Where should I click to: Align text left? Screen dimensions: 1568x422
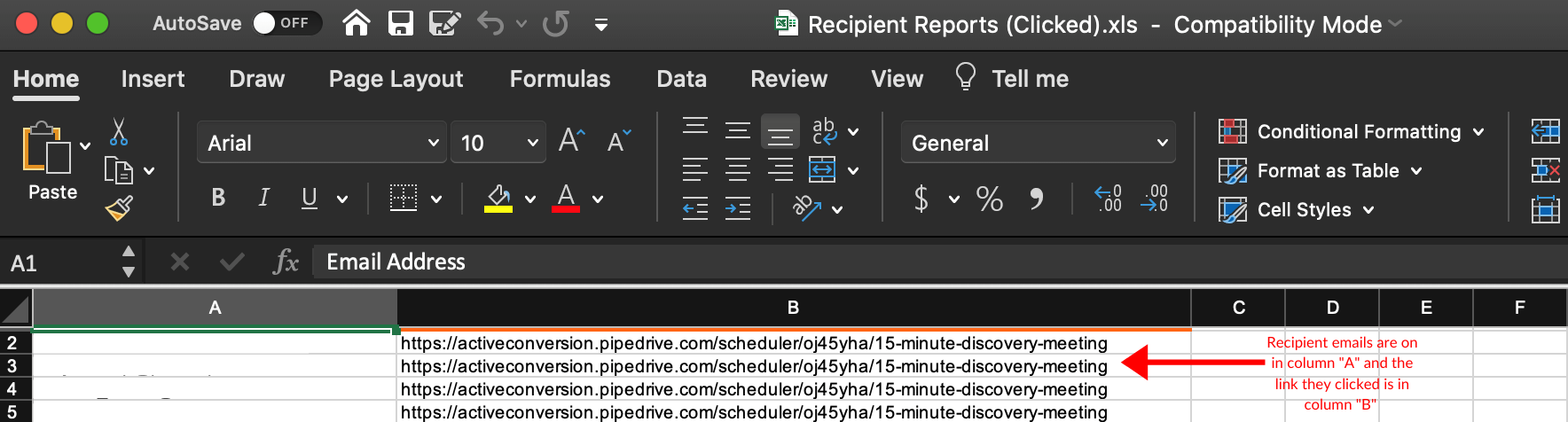coord(695,169)
